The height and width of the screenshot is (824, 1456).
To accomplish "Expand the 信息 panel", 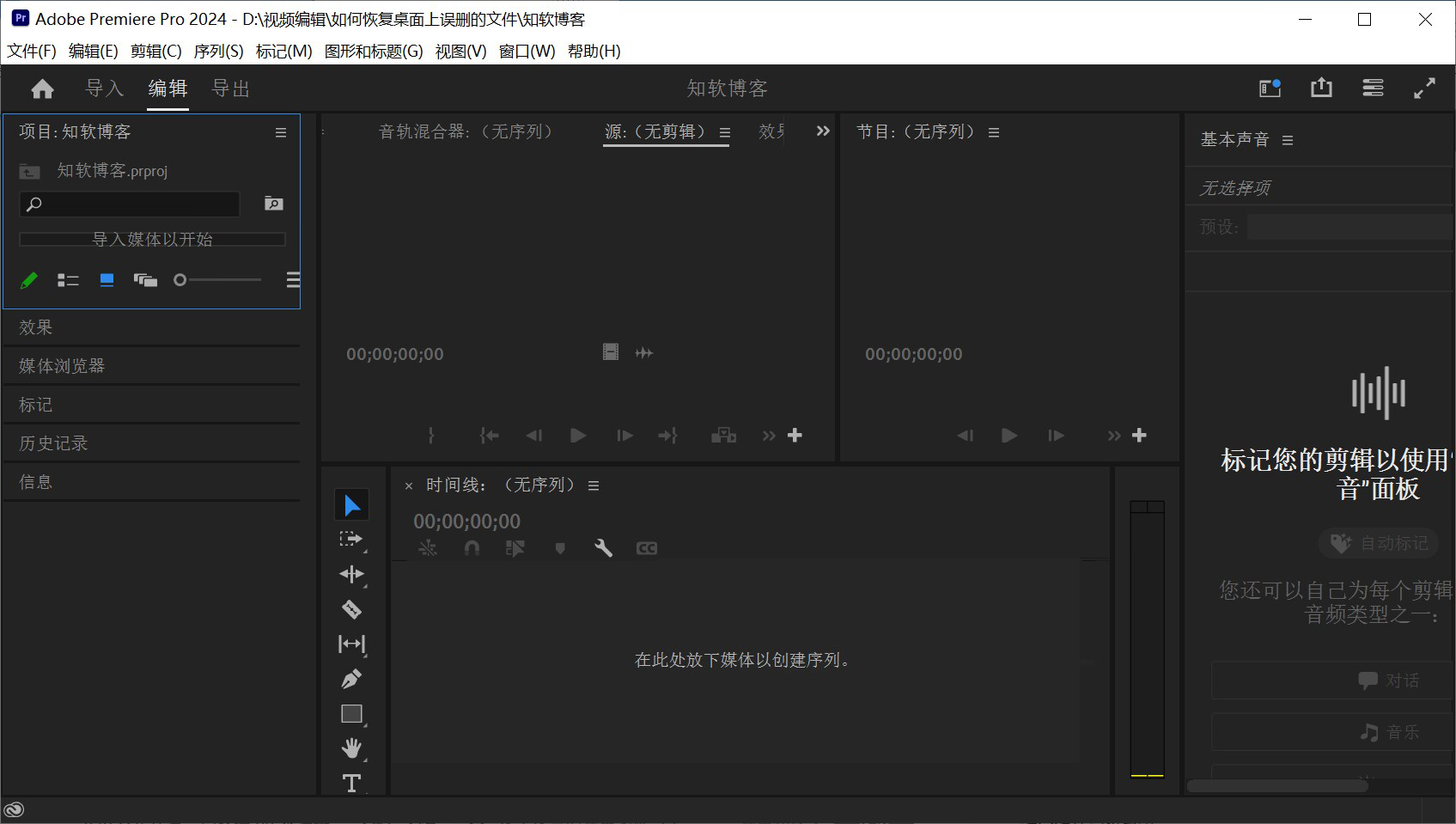I will point(36,482).
